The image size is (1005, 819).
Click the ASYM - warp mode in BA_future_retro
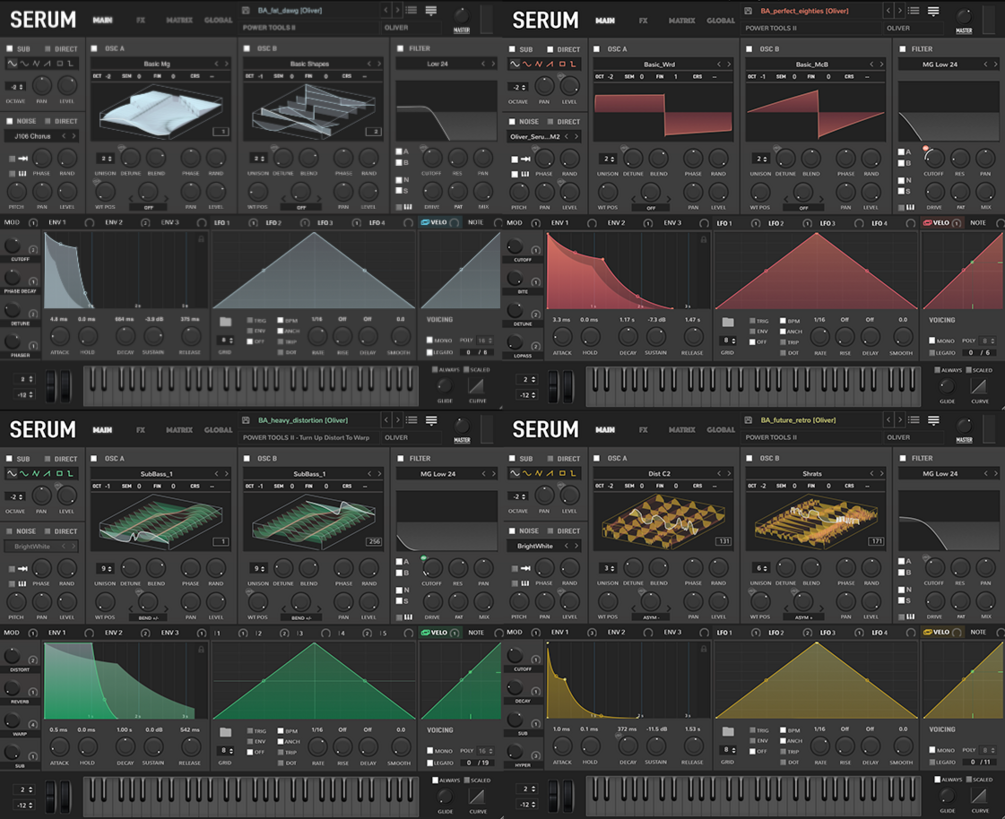[x=651, y=617]
